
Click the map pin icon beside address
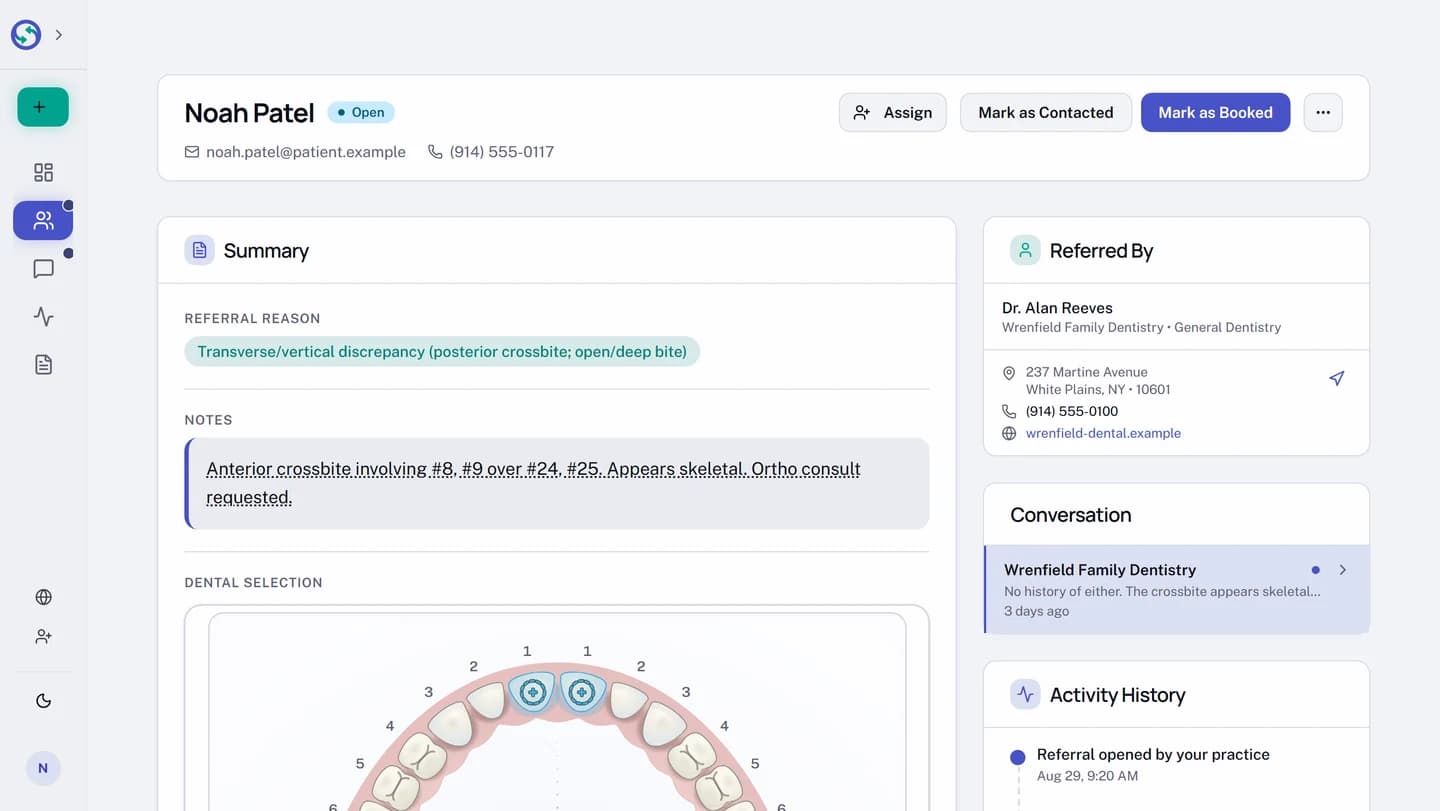pyautogui.click(x=1009, y=373)
